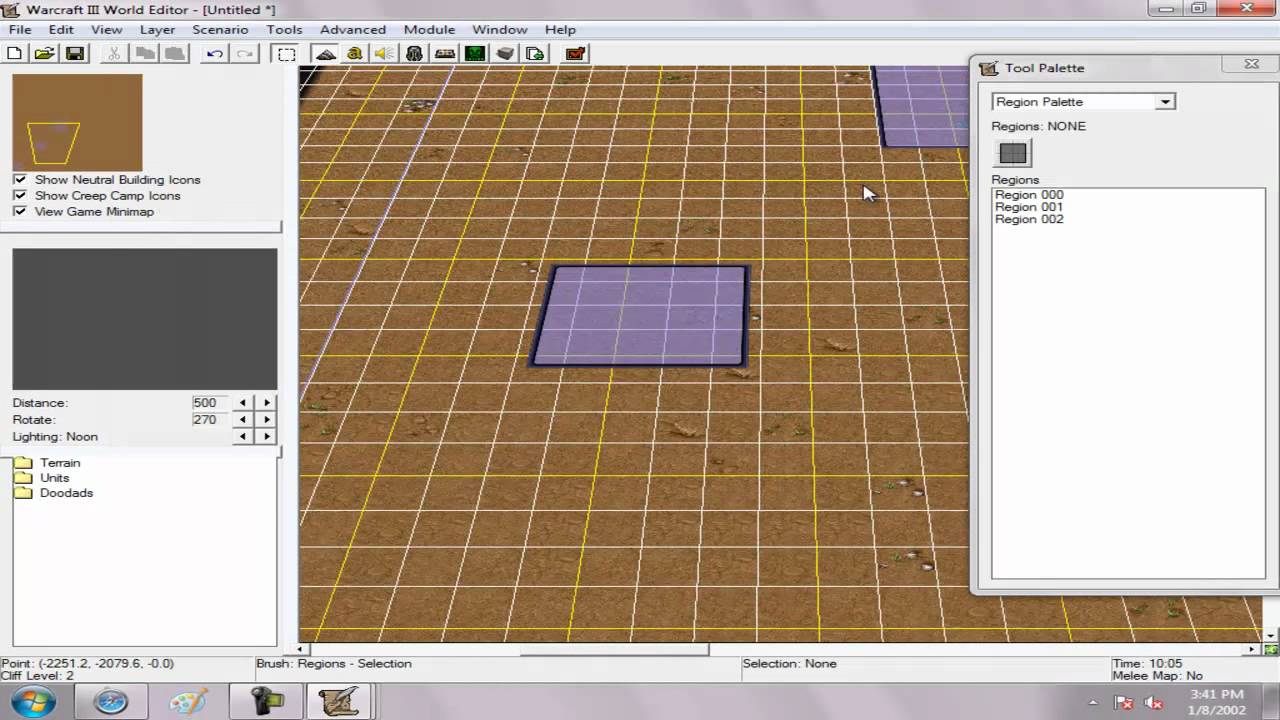Select the Terrain tree item
Image resolution: width=1280 pixels, height=720 pixels.
pyautogui.click(x=60, y=463)
